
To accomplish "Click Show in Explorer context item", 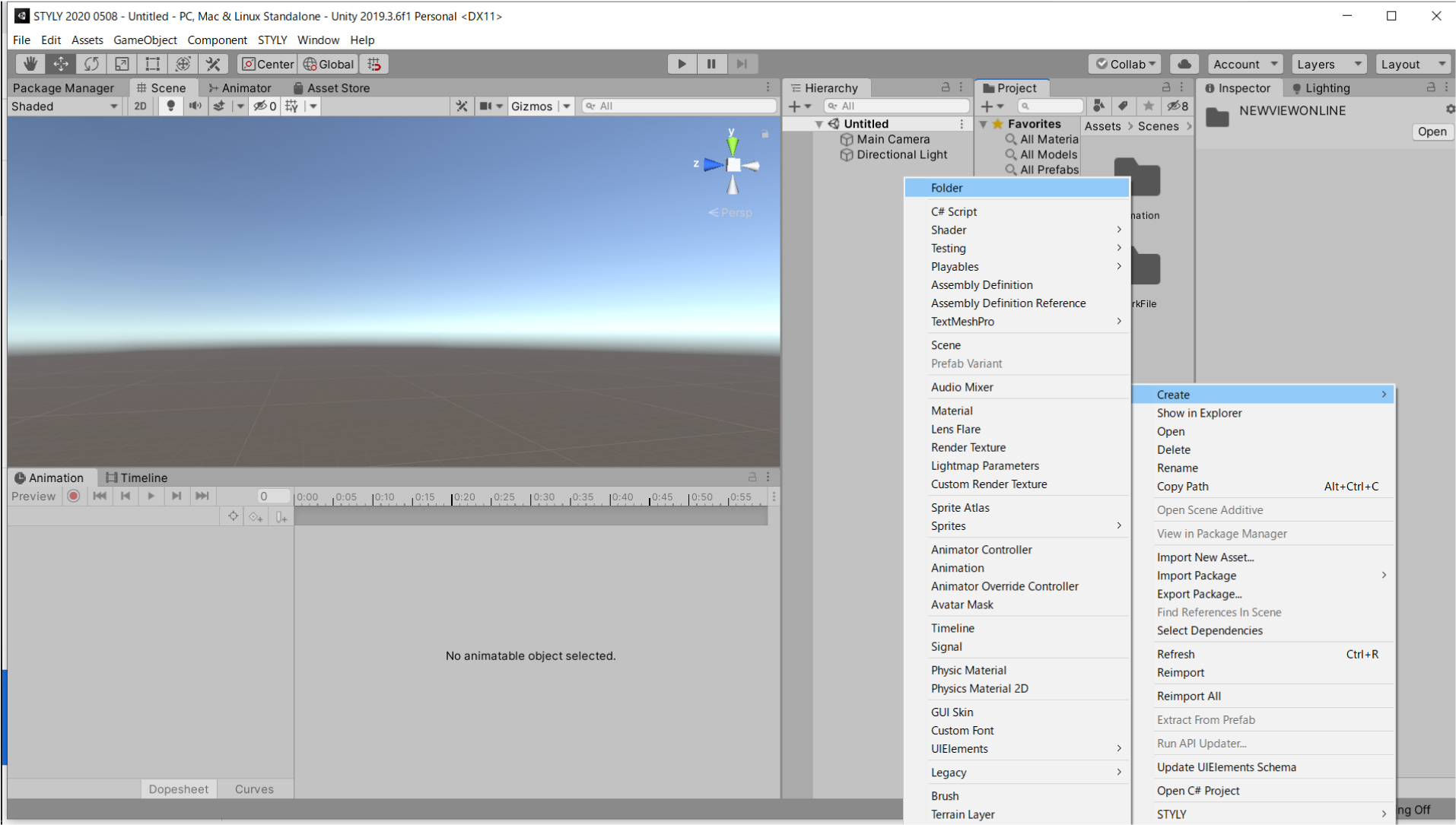I will (1264, 413).
